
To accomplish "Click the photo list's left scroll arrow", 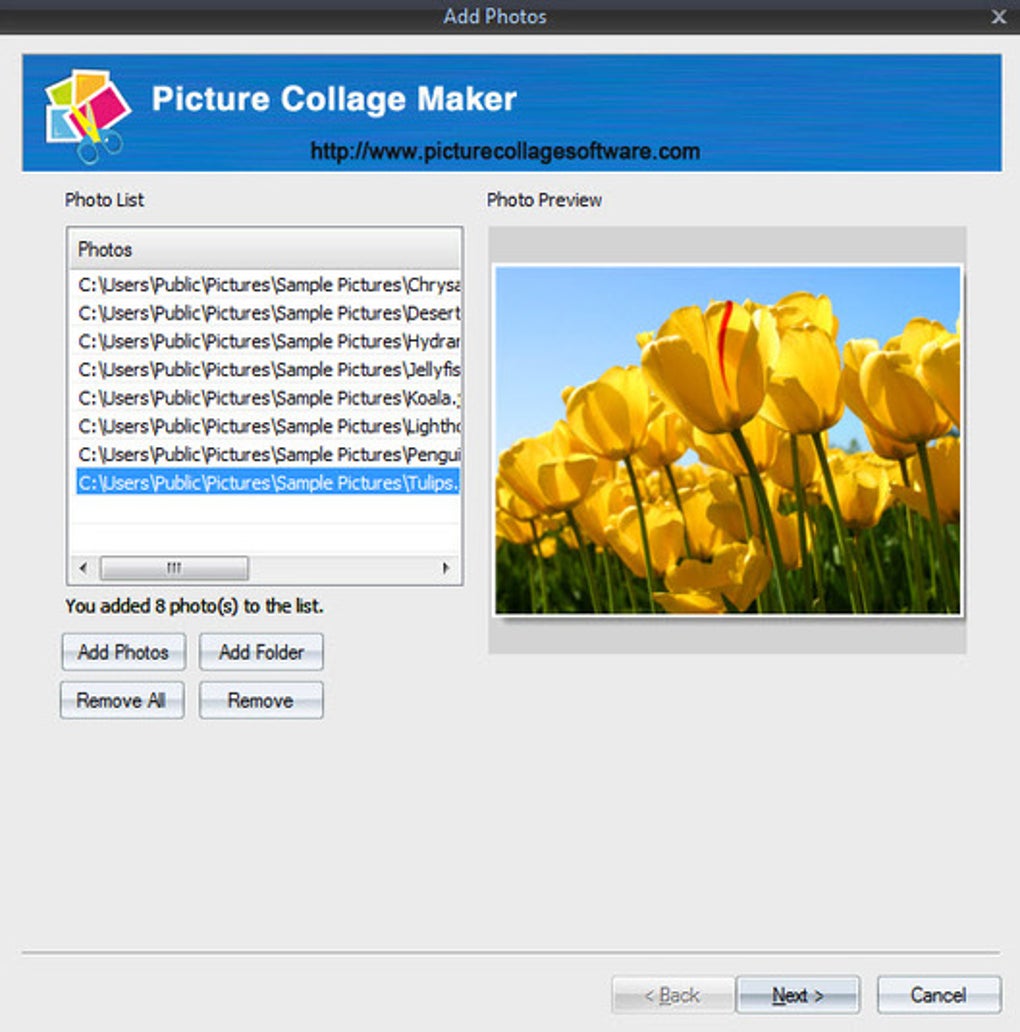I will (x=82, y=568).
